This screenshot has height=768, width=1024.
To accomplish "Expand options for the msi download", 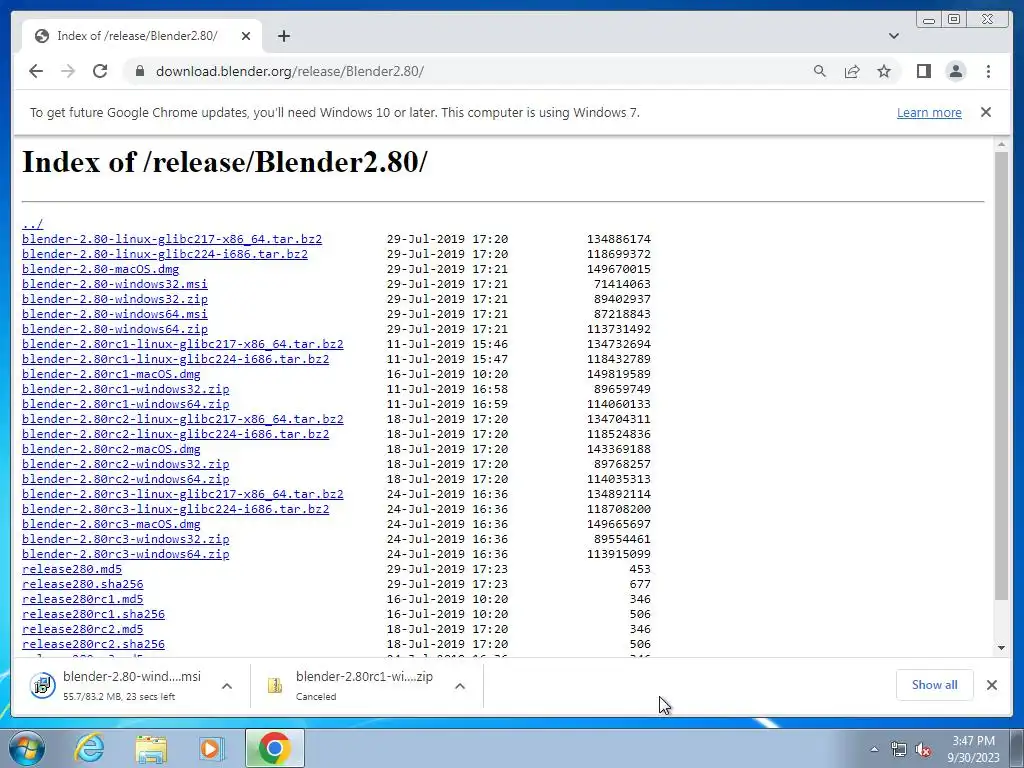I will (x=227, y=686).
